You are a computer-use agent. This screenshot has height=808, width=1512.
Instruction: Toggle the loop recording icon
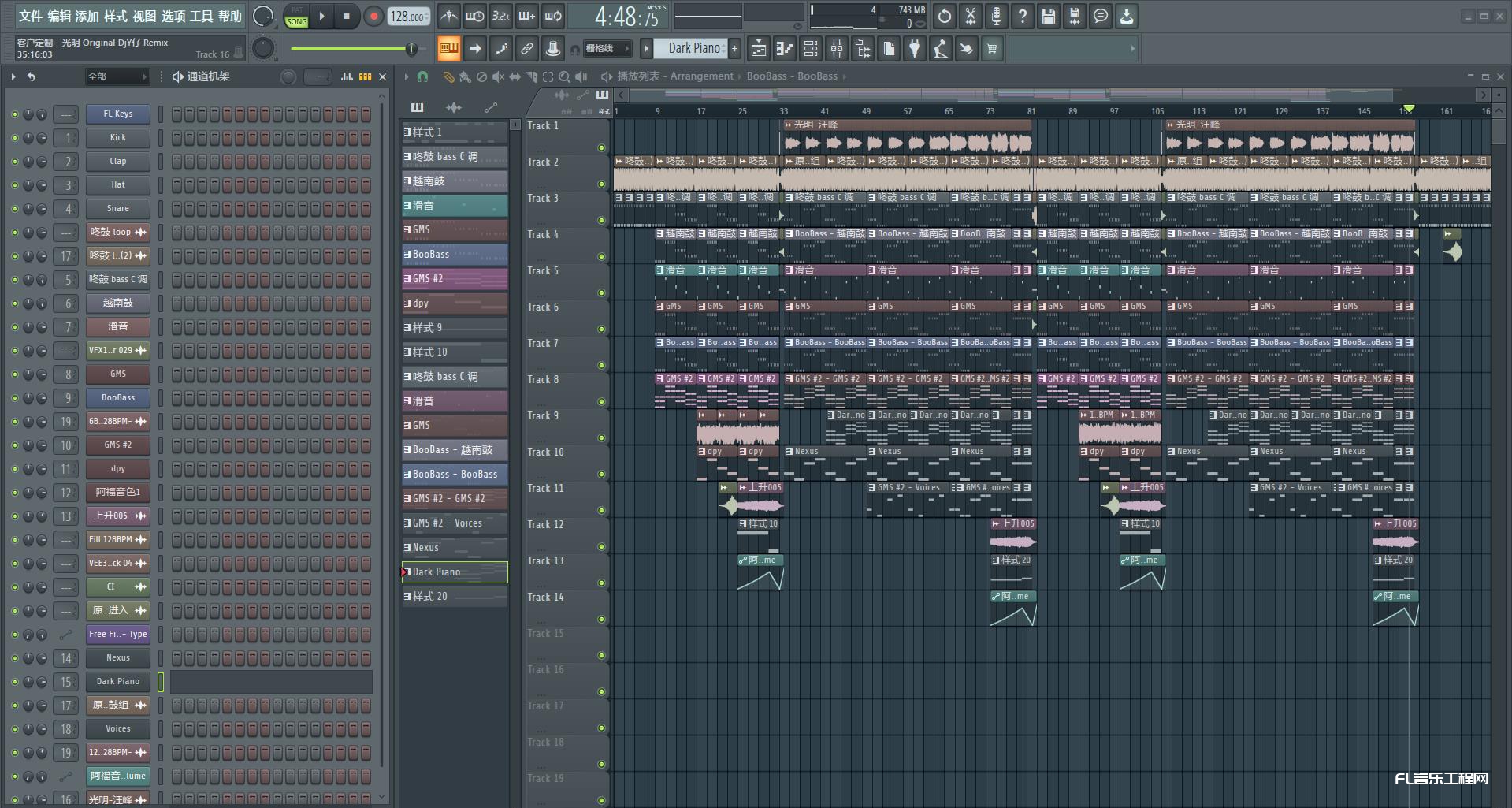[553, 16]
